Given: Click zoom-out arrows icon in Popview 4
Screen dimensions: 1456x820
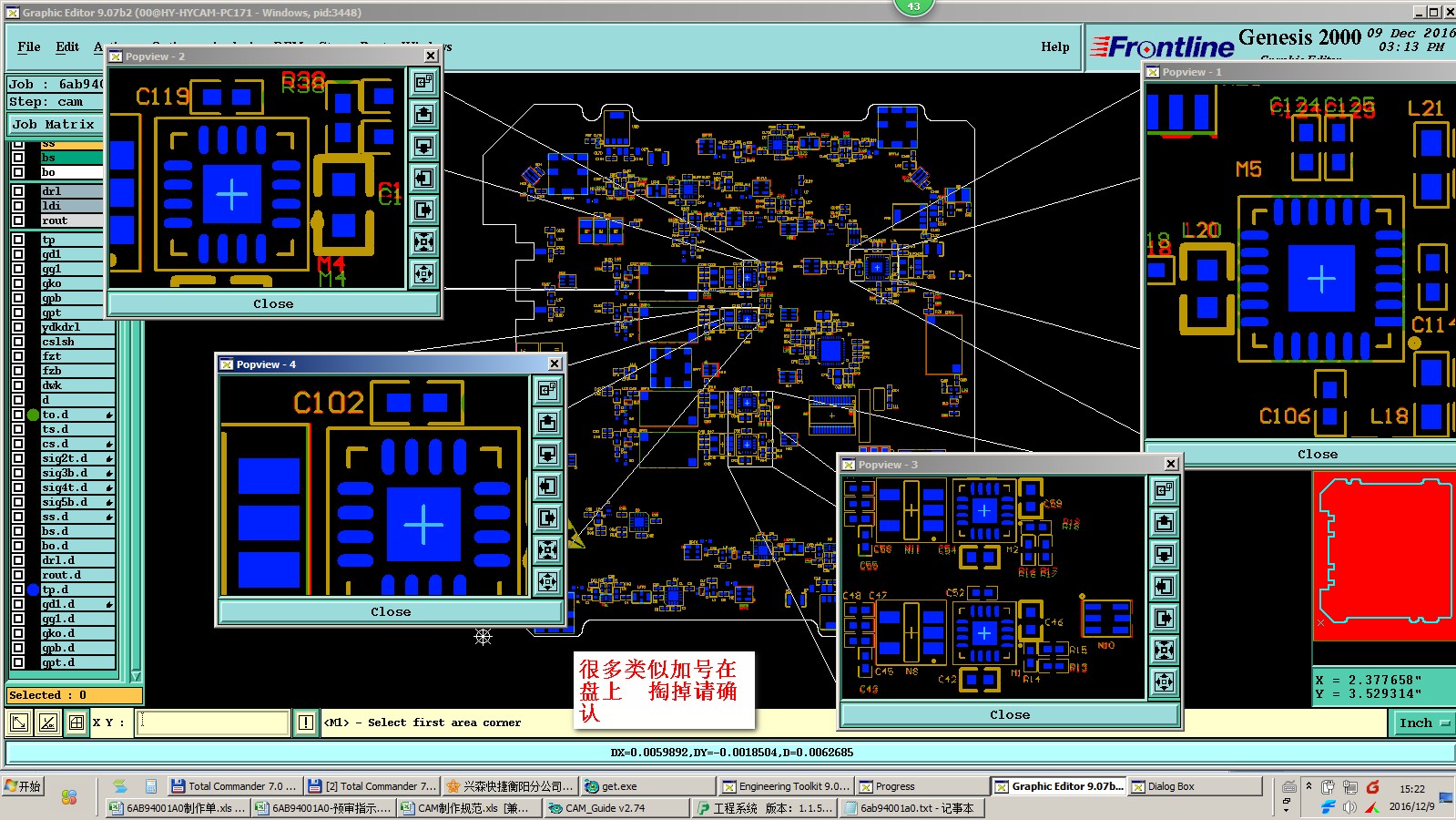Looking at the screenshot, I should [548, 581].
